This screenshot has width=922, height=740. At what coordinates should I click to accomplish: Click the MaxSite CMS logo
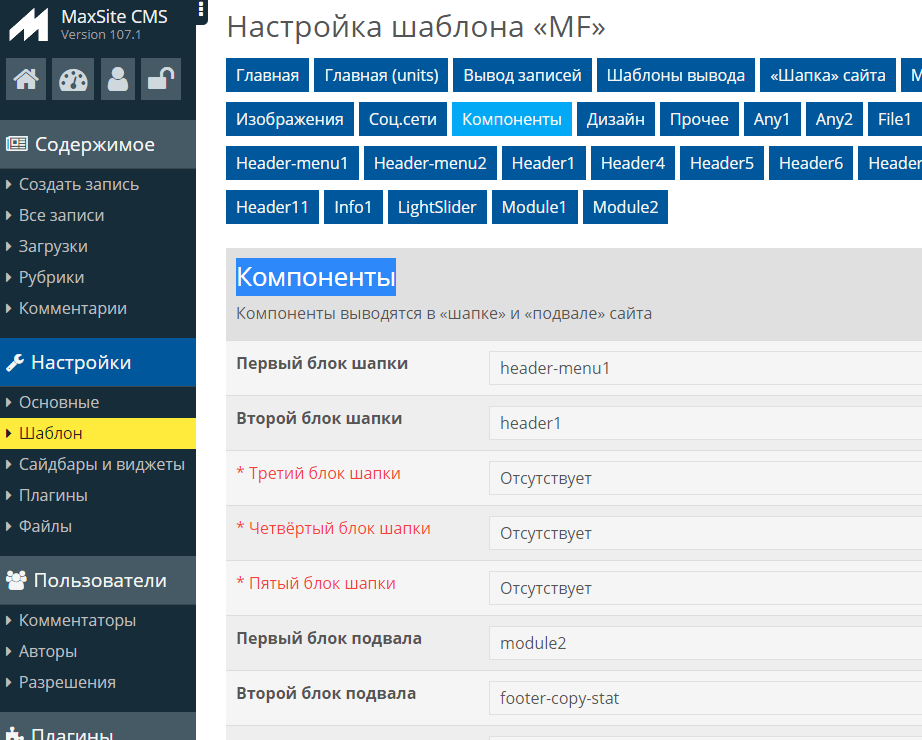pos(29,25)
